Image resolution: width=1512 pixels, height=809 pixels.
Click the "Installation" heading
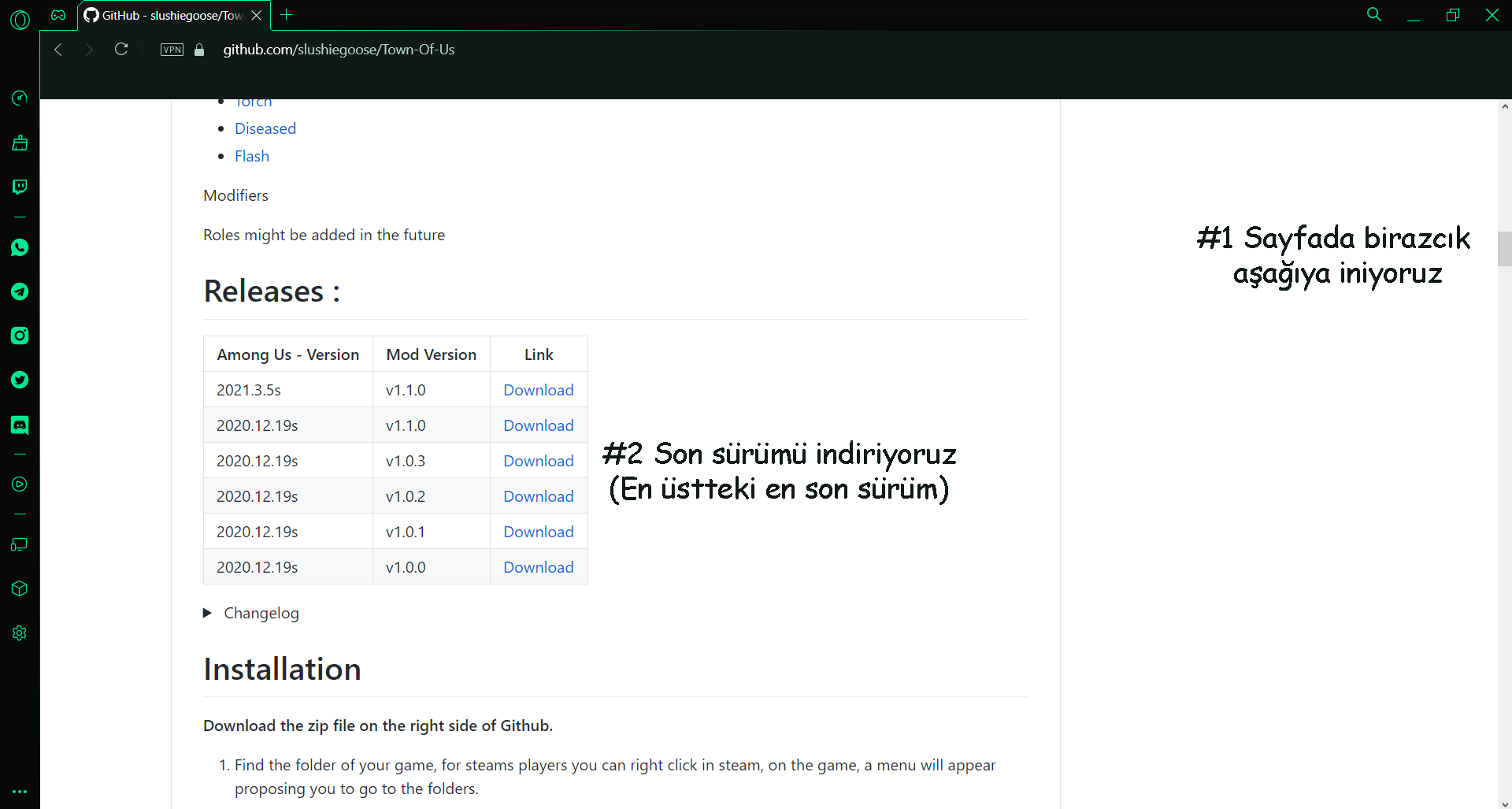282,670
